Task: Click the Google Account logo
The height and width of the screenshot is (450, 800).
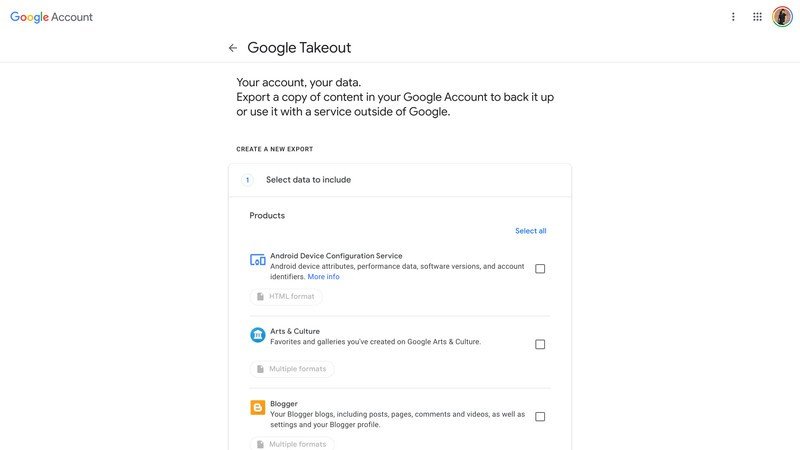Action: 51,17
